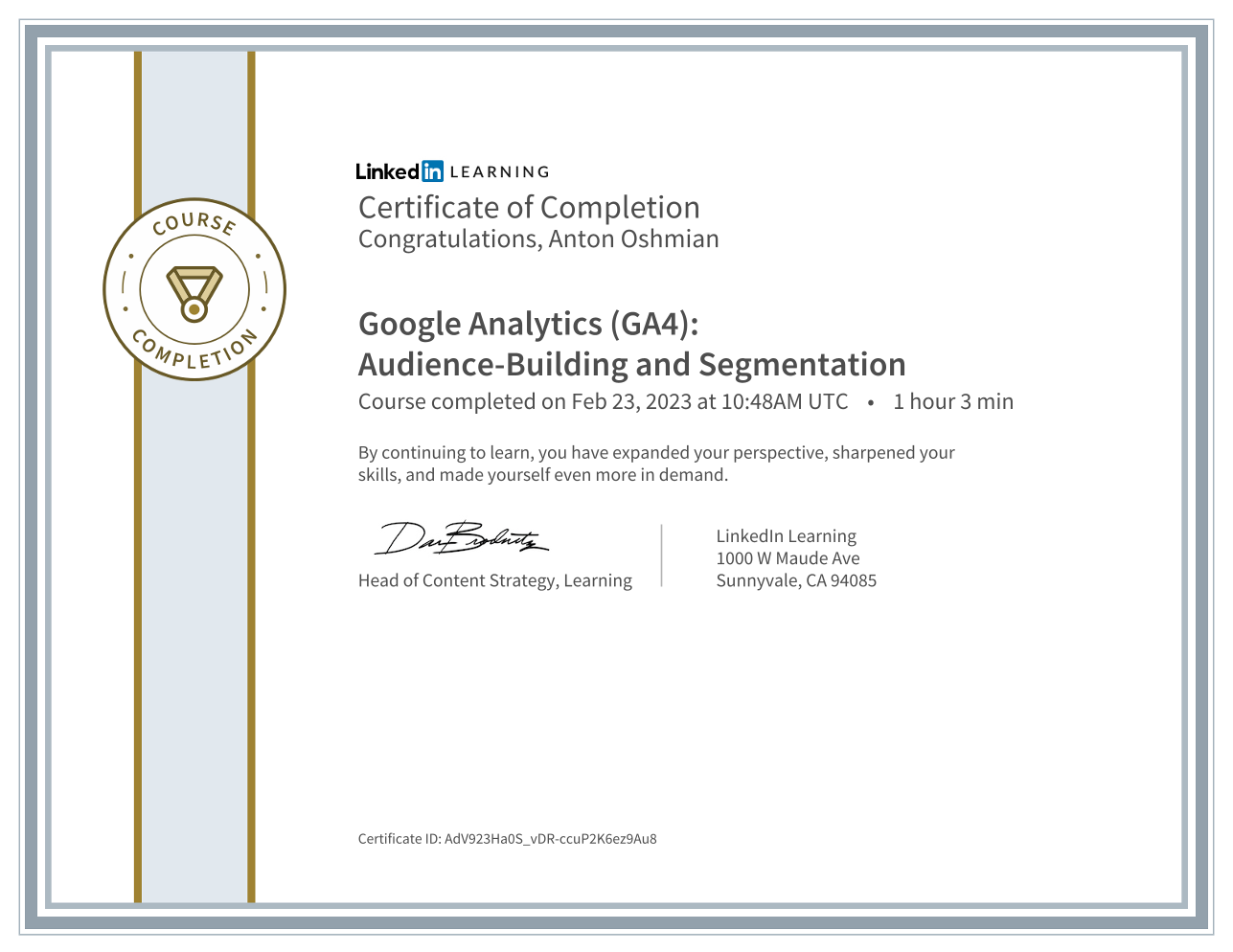Click "Sunnyvale, CA 94085" text
This screenshot has width=1233, height=952.
tap(796, 580)
